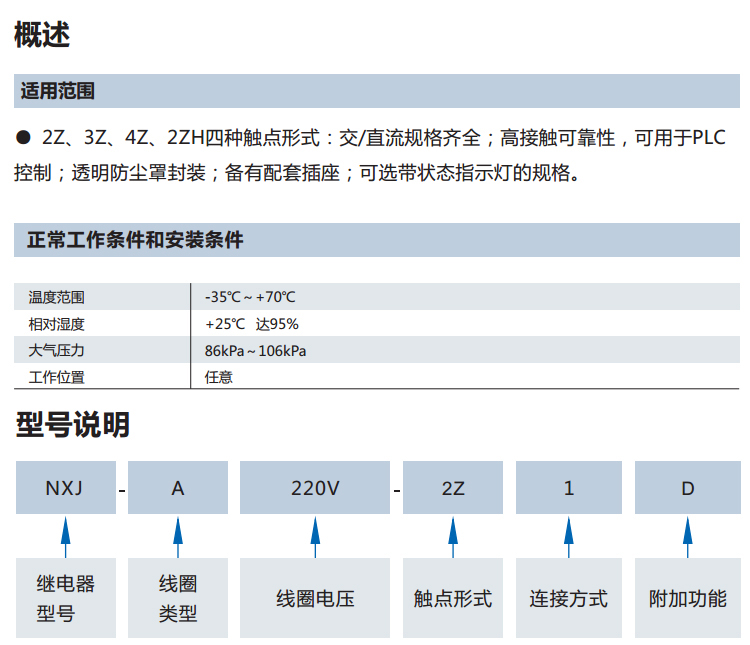Click the 概述 title heading
750x645 pixels.
(42, 35)
